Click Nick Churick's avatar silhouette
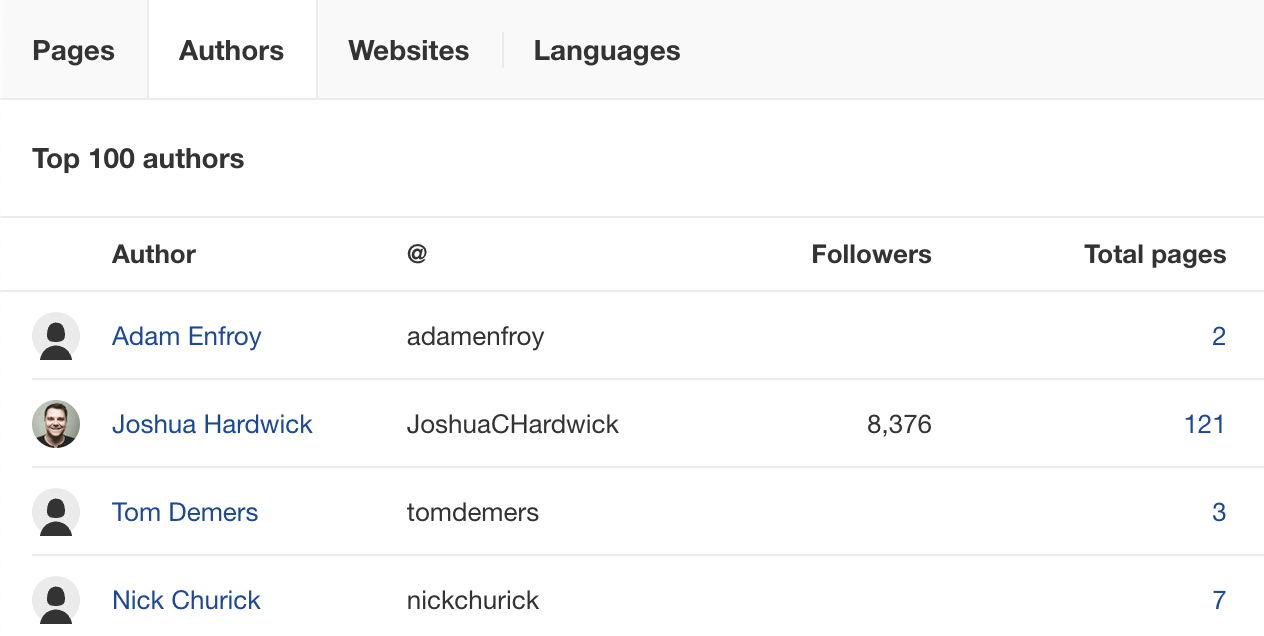The width and height of the screenshot is (1264, 636). coord(56,599)
